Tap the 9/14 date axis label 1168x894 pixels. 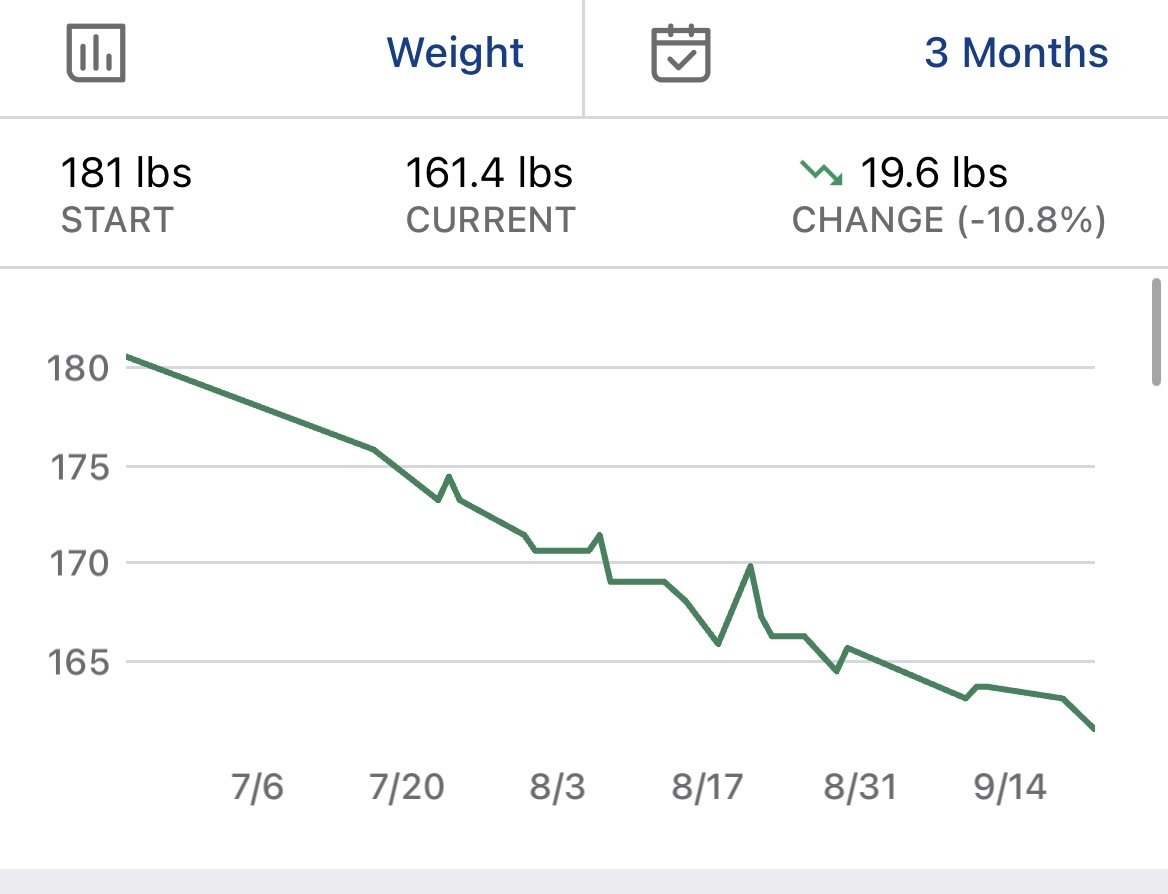pos(1010,787)
